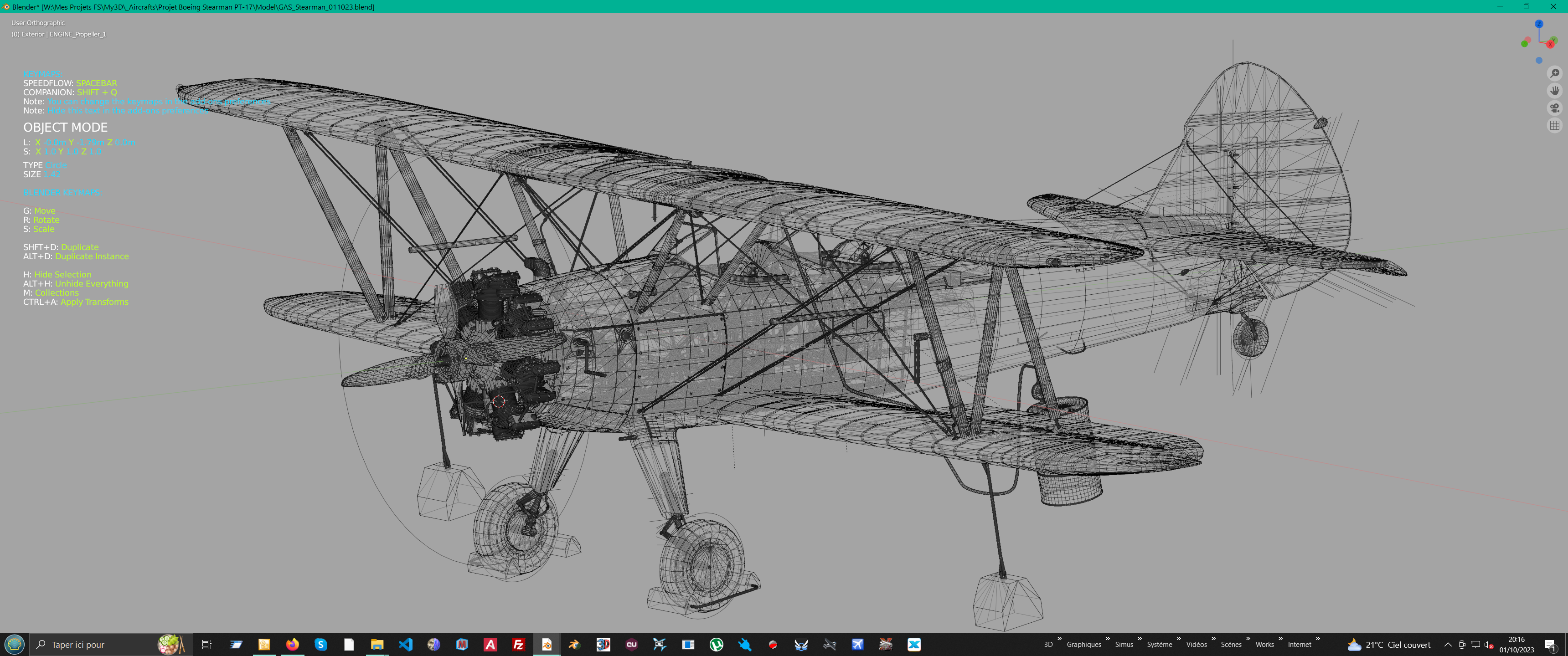Open File Explorer from the taskbar
Viewport: 1568px width, 656px height.
tap(377, 645)
